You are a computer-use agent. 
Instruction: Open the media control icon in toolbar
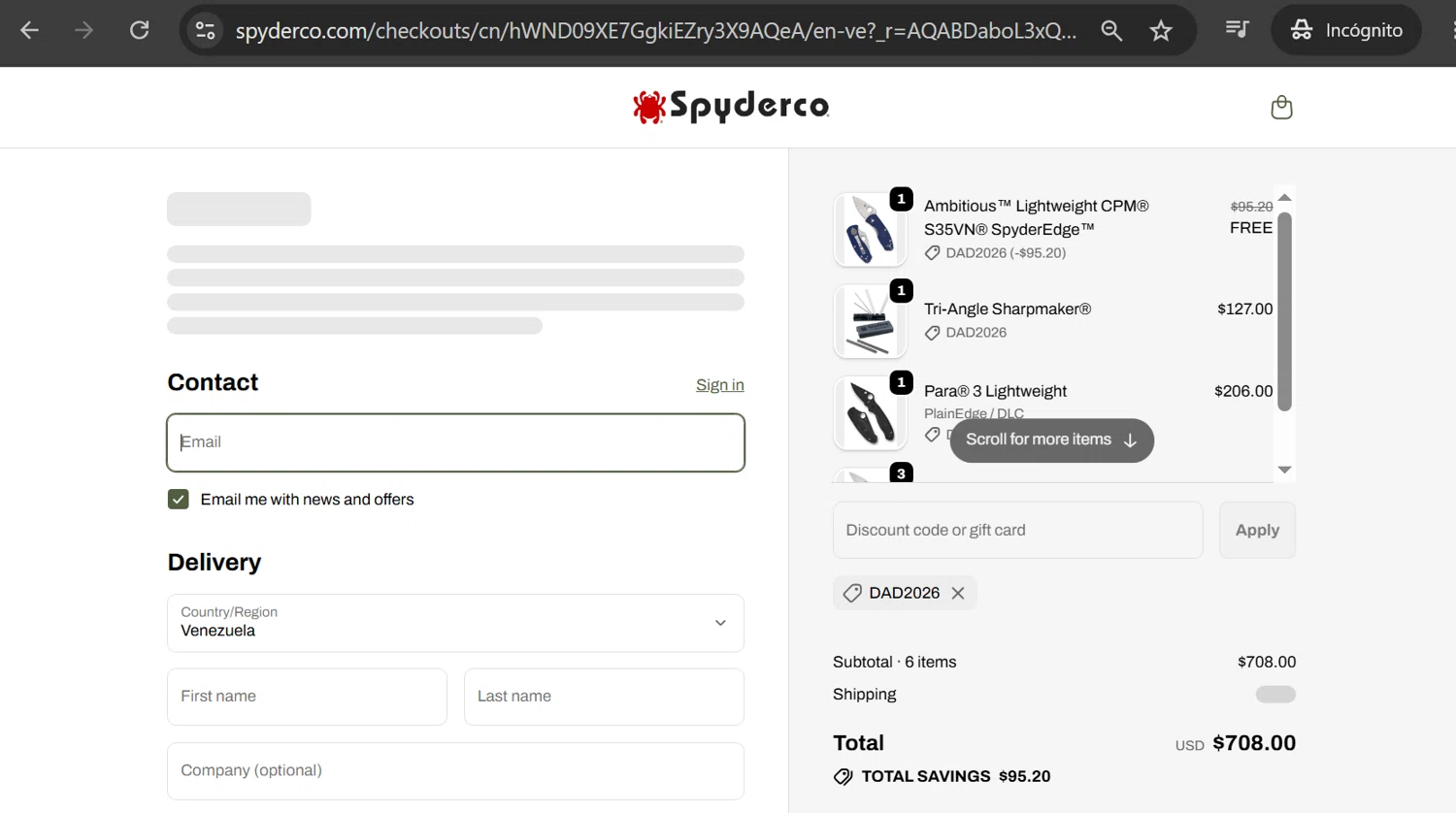[1237, 30]
